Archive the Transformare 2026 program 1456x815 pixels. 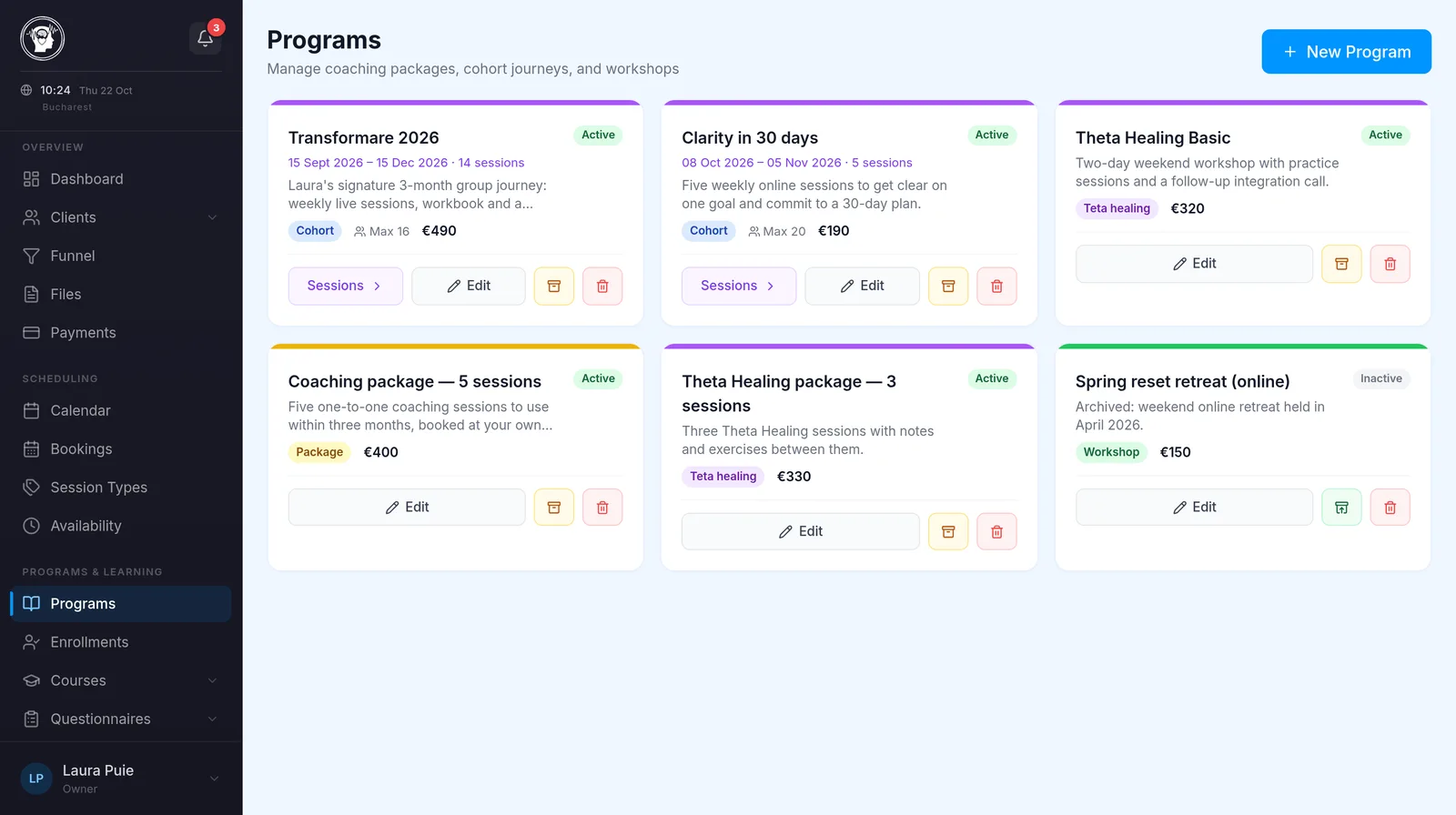click(x=554, y=286)
